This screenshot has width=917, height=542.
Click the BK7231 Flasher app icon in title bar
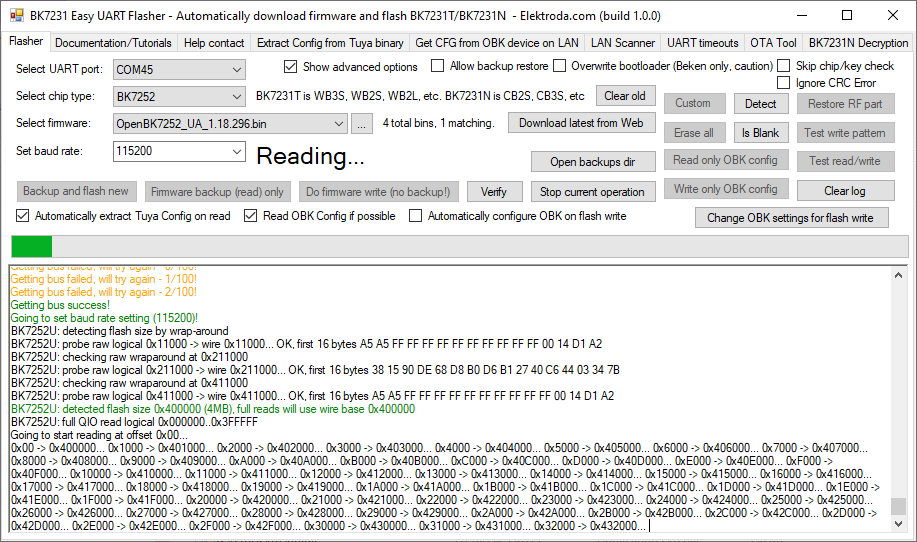(17, 15)
